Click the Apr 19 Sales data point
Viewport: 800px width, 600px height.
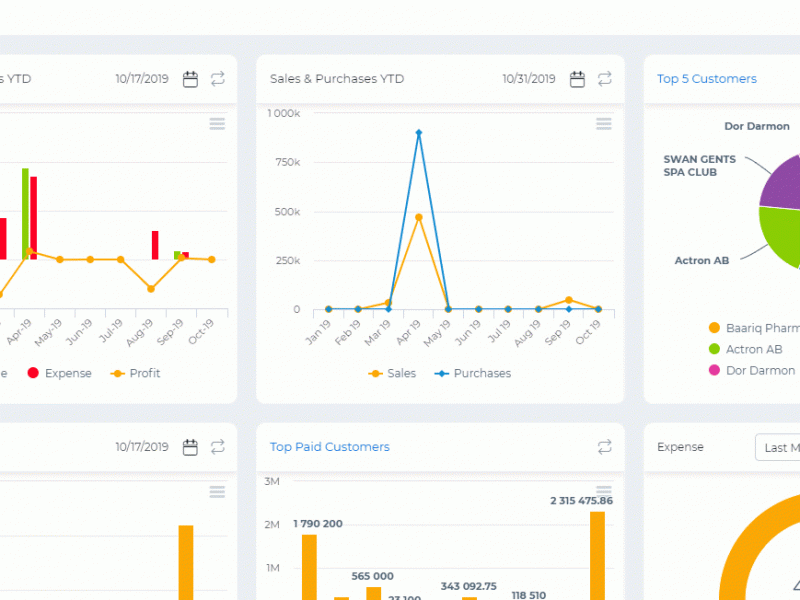click(418, 217)
